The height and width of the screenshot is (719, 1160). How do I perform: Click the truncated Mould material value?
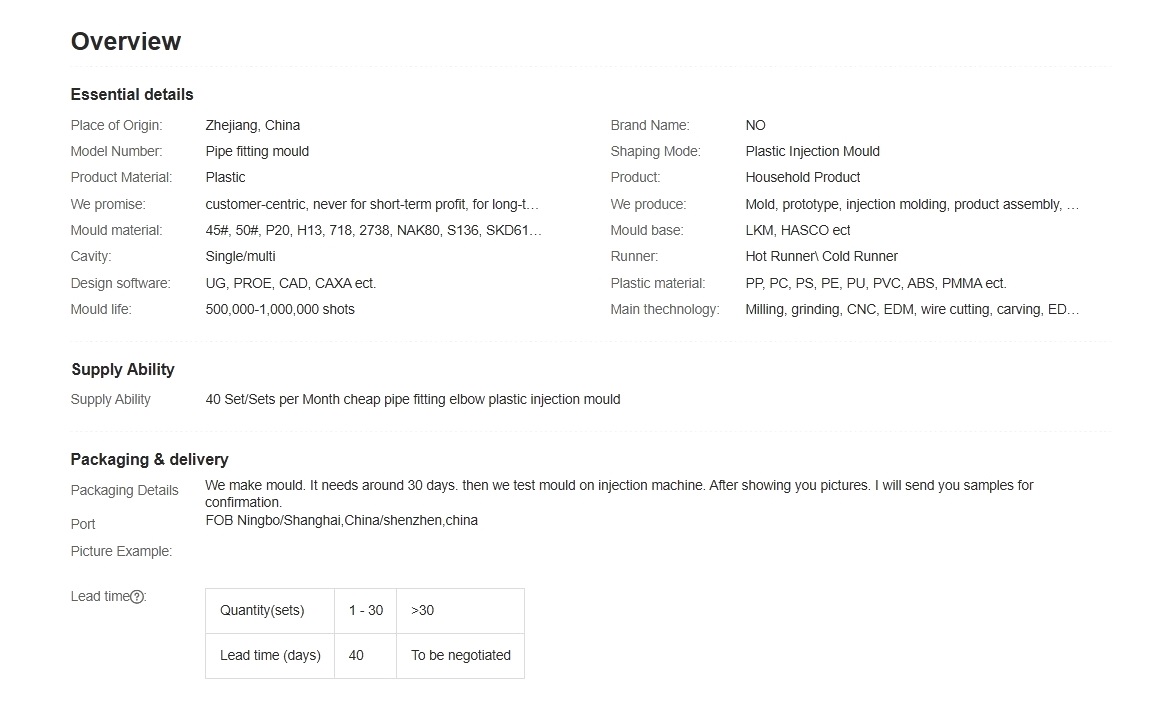coord(373,230)
